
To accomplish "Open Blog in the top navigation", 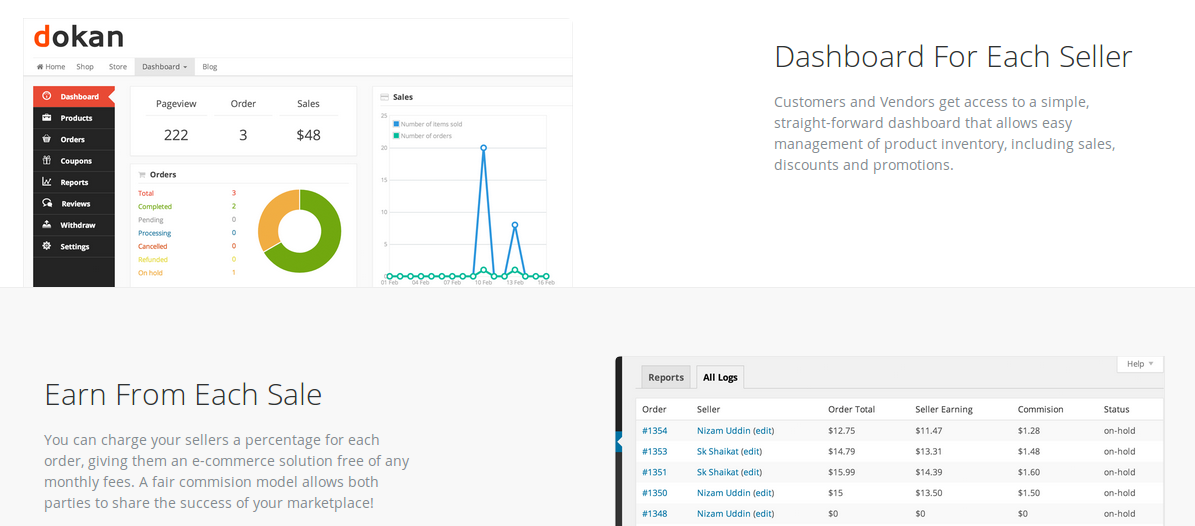I will point(210,66).
